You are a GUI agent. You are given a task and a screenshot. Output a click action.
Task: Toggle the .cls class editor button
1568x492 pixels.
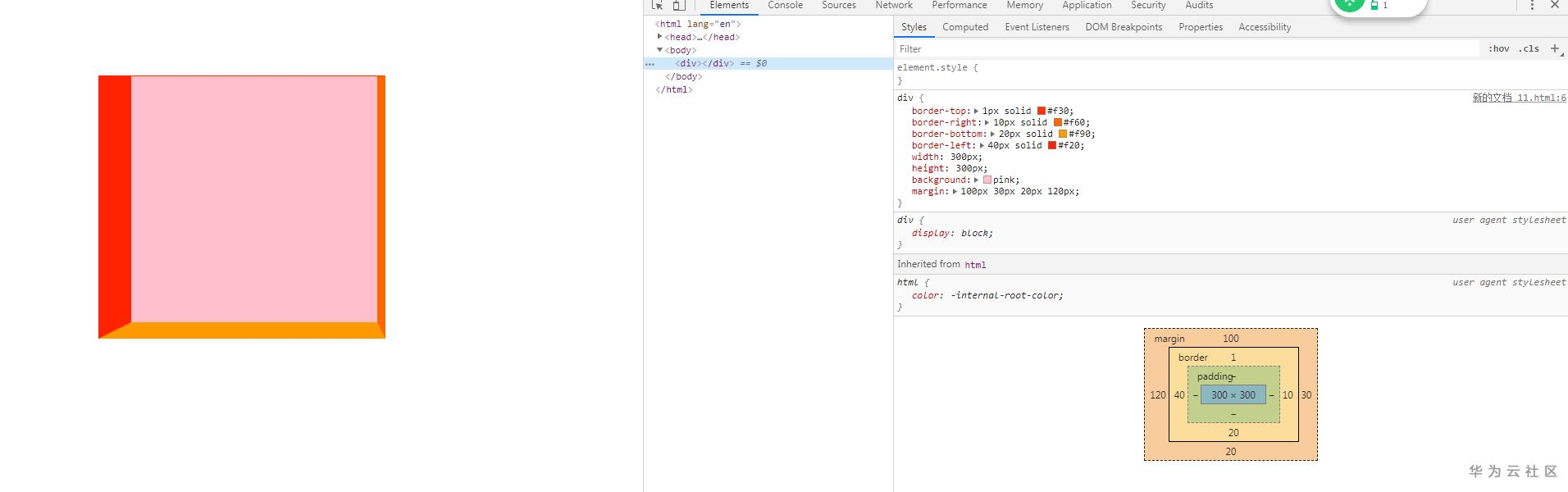tap(1529, 49)
